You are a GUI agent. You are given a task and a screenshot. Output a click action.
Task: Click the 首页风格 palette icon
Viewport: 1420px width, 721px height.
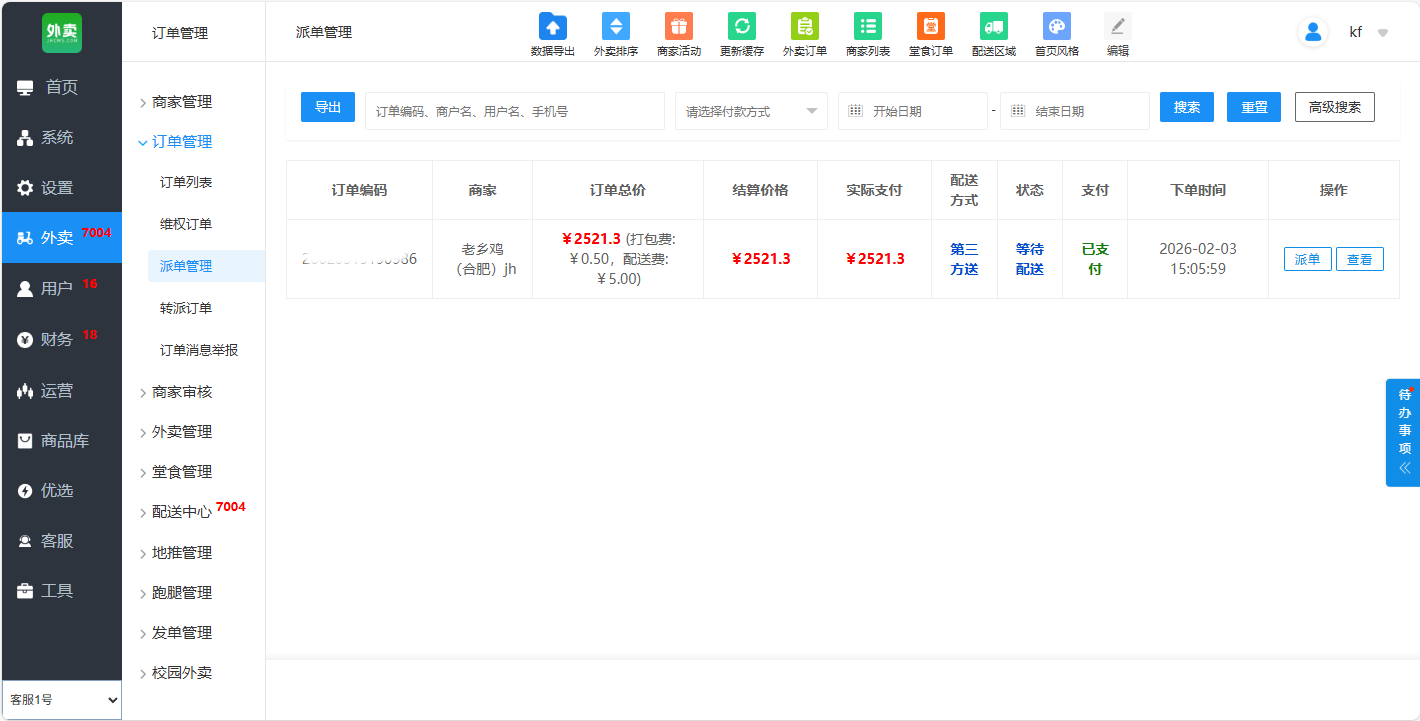click(1056, 27)
